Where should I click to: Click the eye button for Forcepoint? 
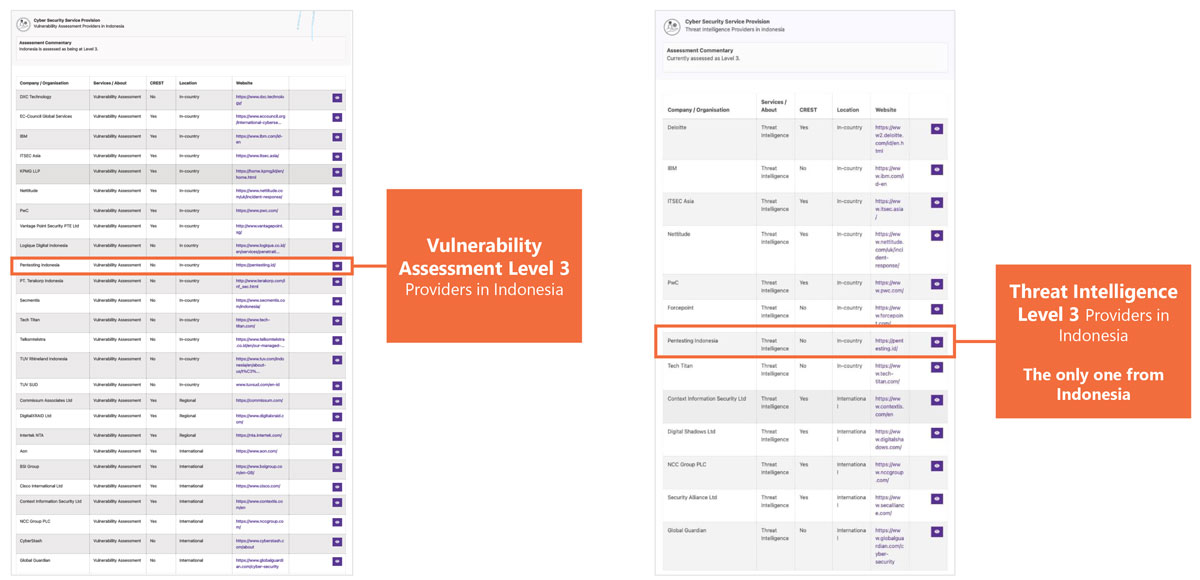(x=937, y=309)
